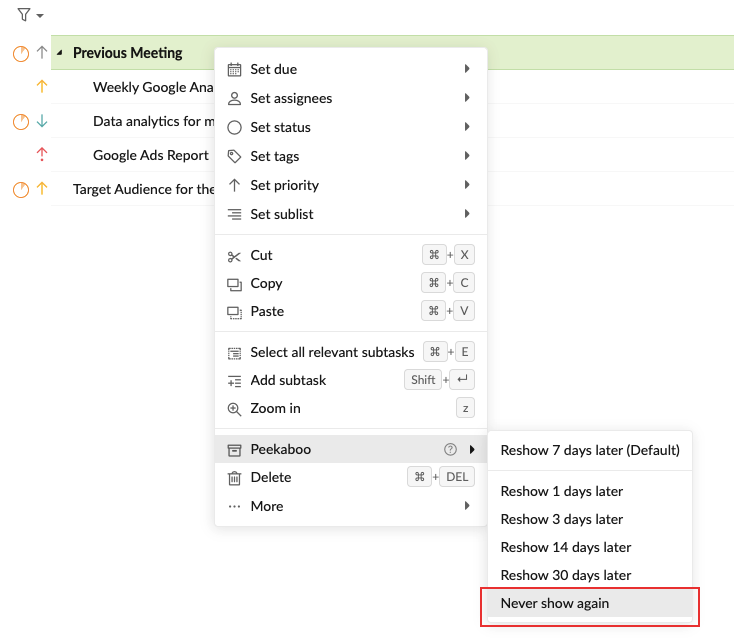734x642 pixels.
Task: Toggle status circle of Previous Meeting task
Action: click(21, 54)
